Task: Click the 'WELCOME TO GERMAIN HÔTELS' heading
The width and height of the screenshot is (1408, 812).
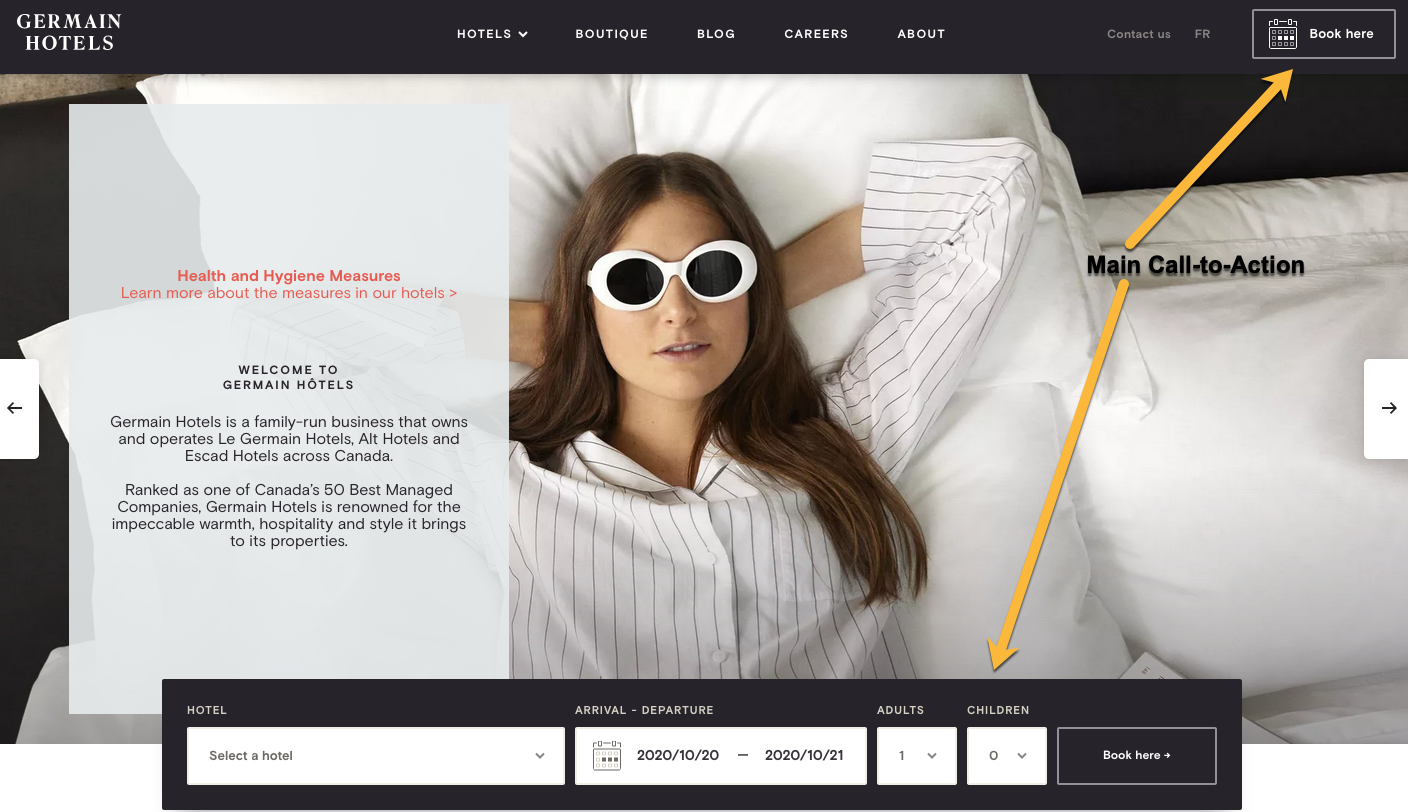Action: pos(288,377)
